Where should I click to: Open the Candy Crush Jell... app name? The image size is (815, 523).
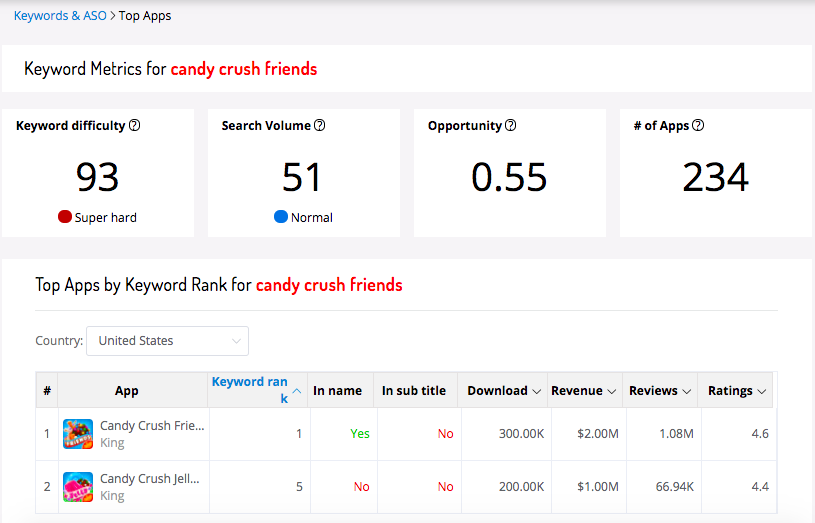(150, 478)
